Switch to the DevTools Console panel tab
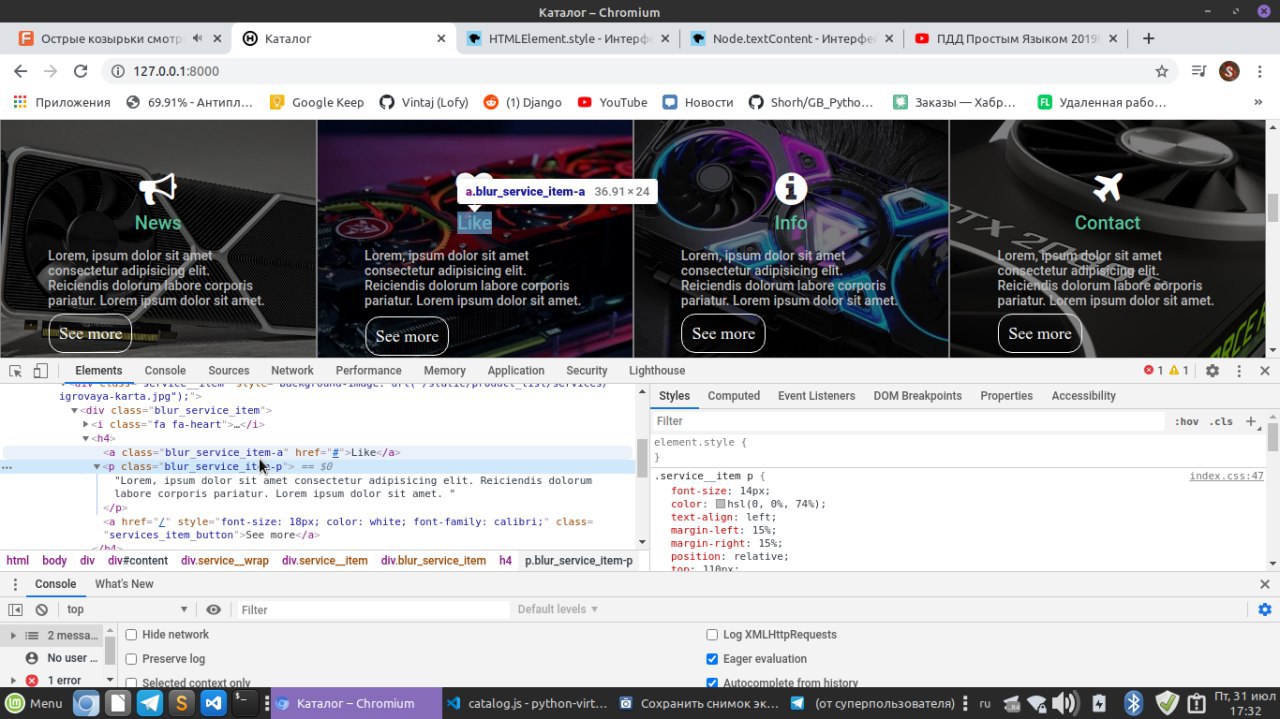Screen dimensions: 1280x719 click(165, 370)
